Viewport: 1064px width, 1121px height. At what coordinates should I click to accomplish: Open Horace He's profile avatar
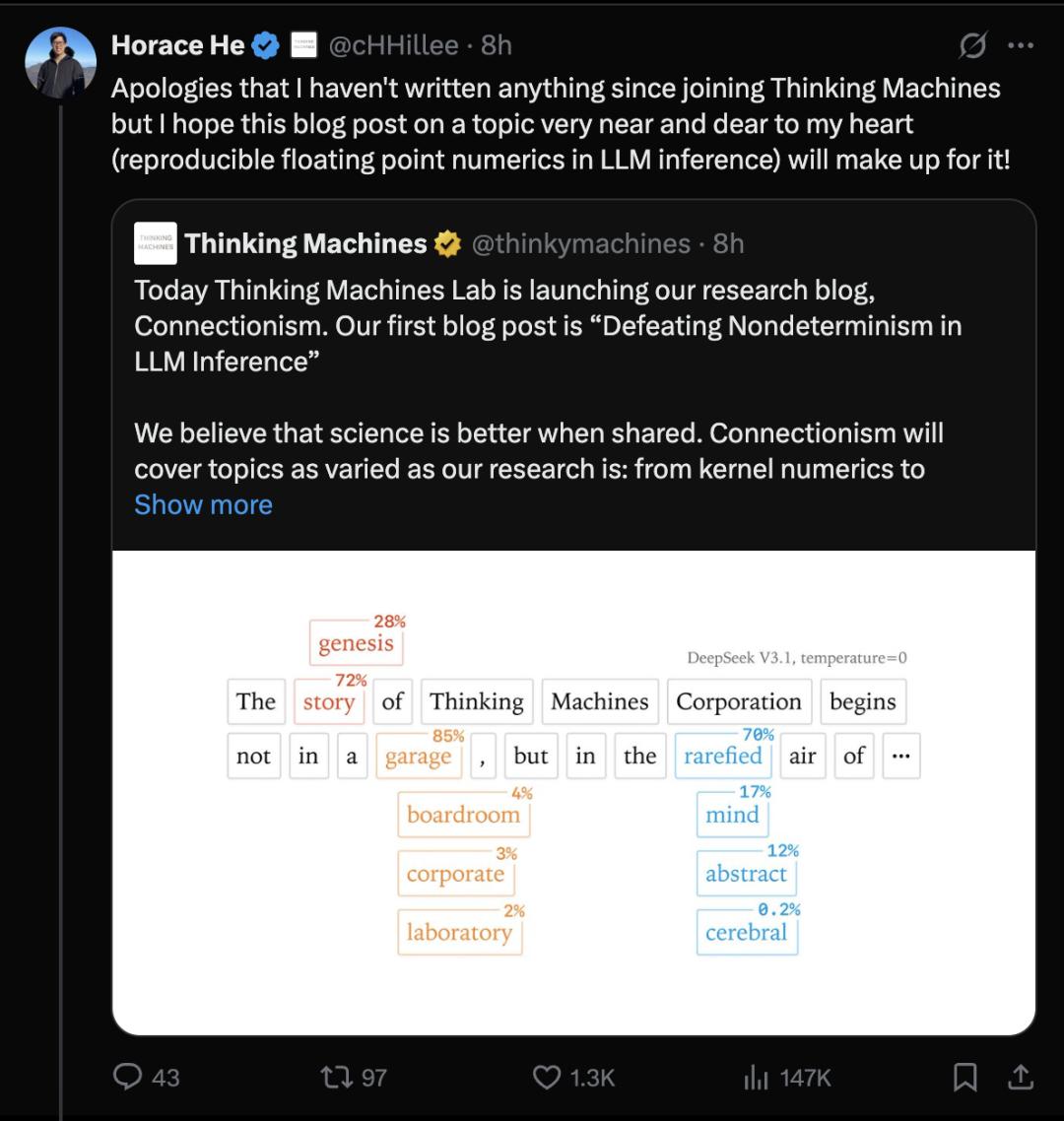click(x=61, y=62)
